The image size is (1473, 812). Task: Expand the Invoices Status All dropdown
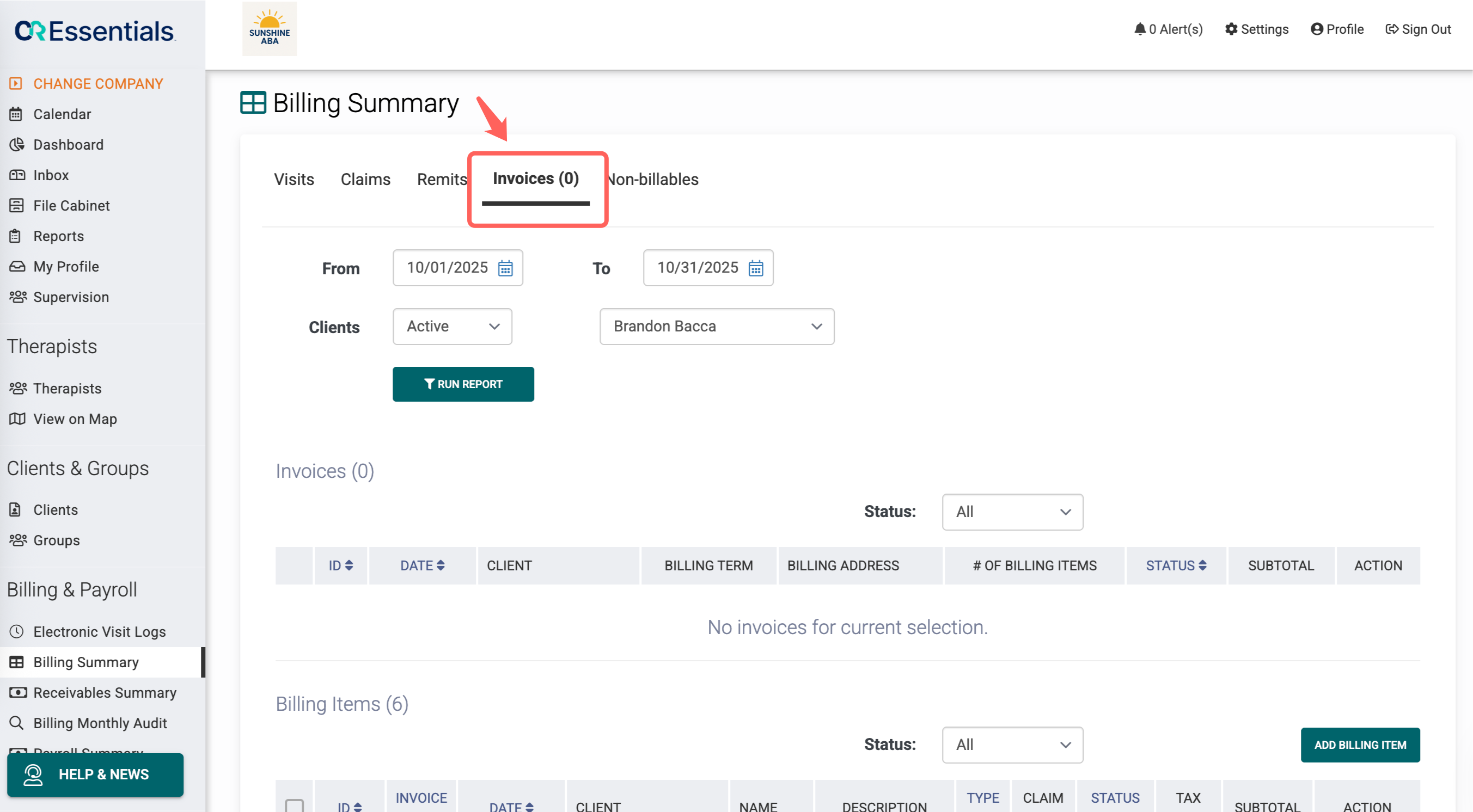tap(1012, 512)
